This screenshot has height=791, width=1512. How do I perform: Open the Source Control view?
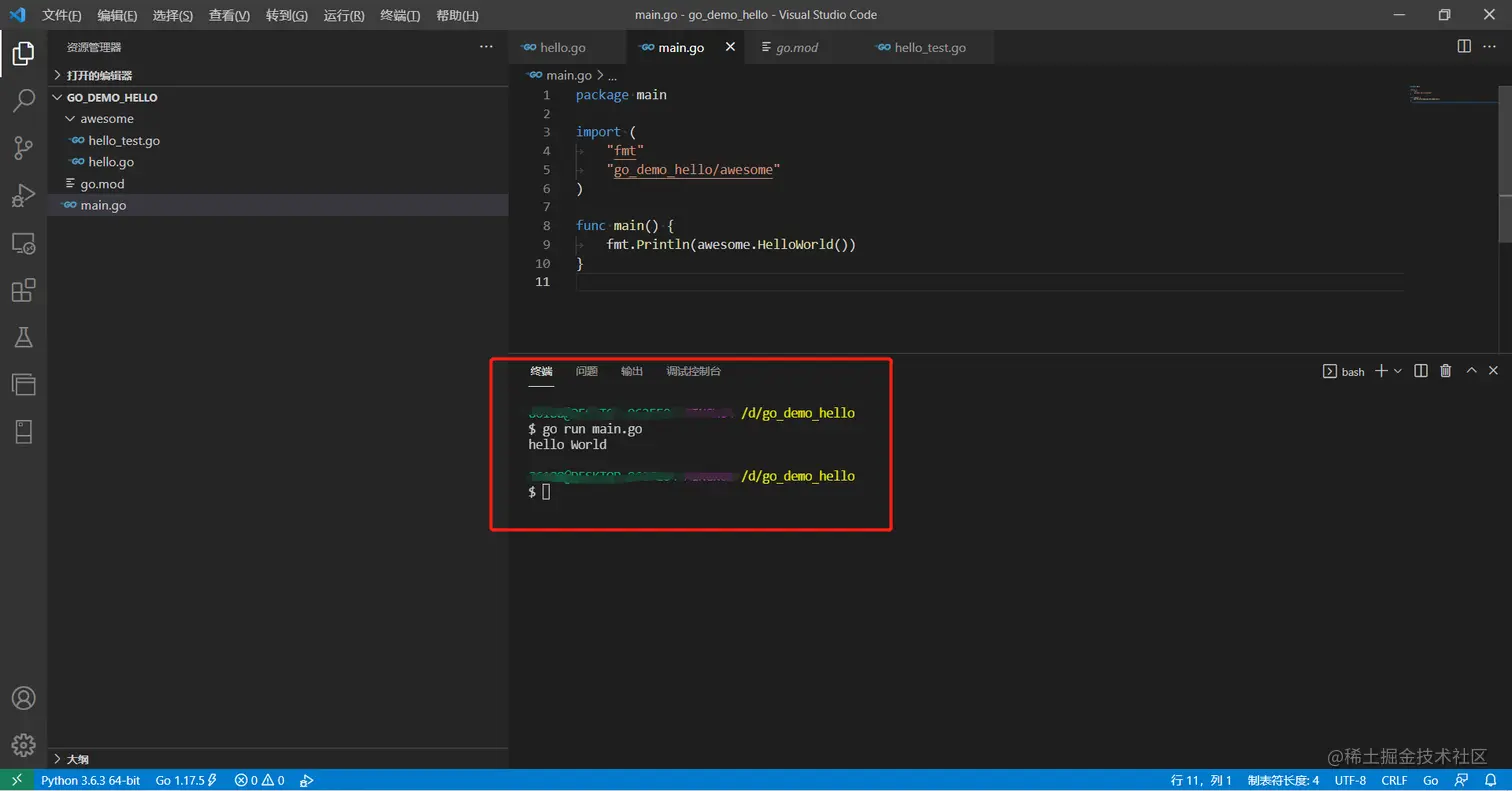(23, 148)
